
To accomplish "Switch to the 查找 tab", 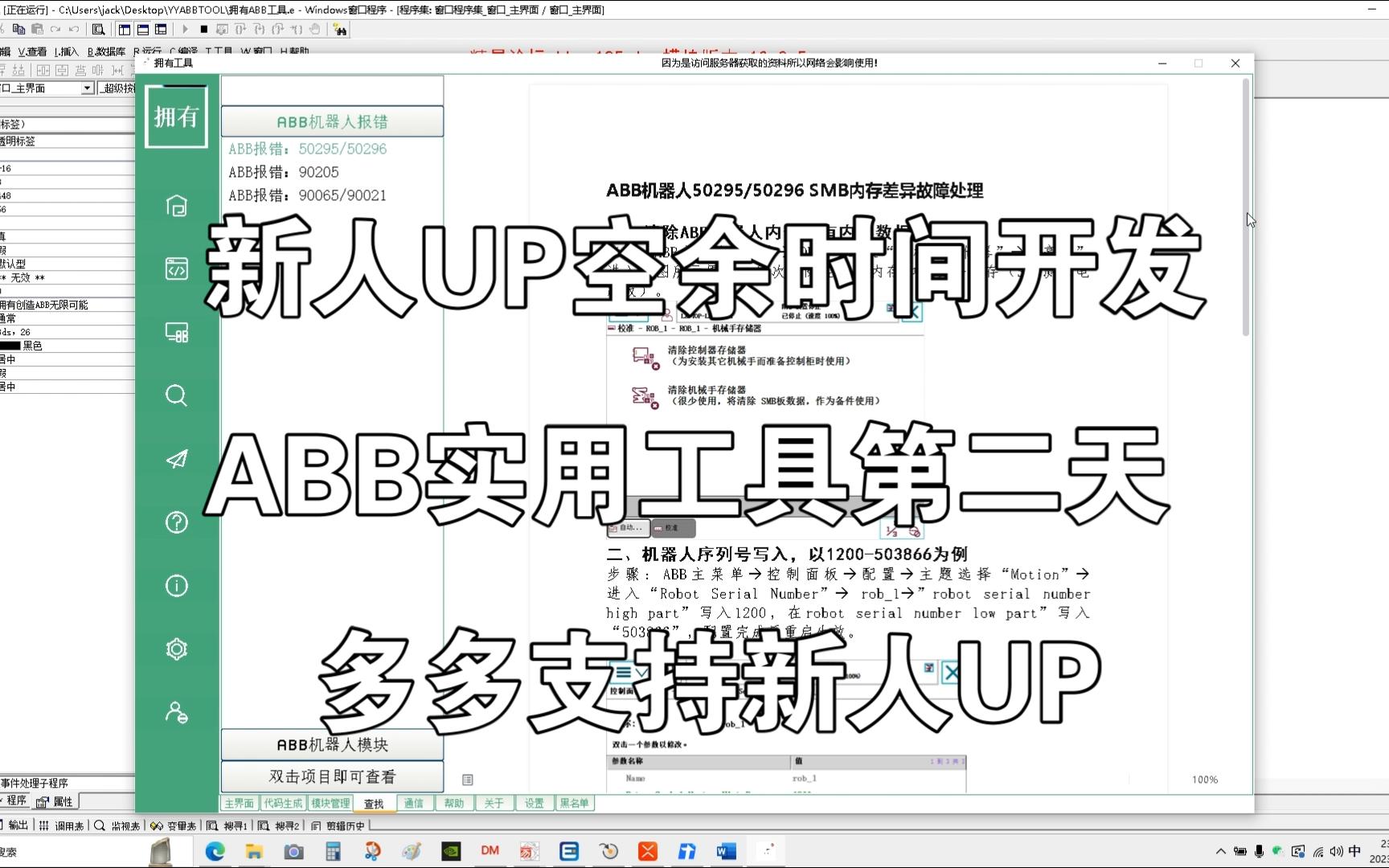I will (374, 803).
